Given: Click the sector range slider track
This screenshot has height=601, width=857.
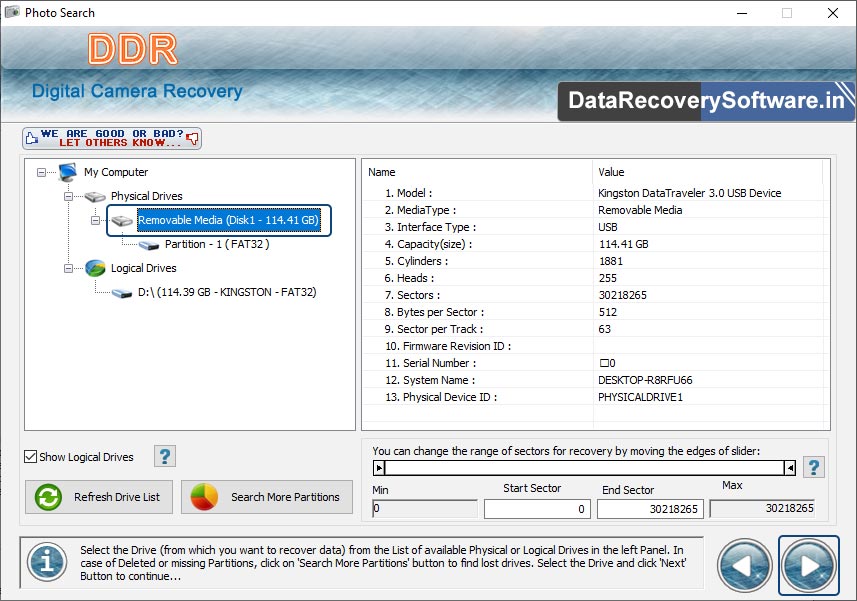Looking at the screenshot, I should coord(584,468).
